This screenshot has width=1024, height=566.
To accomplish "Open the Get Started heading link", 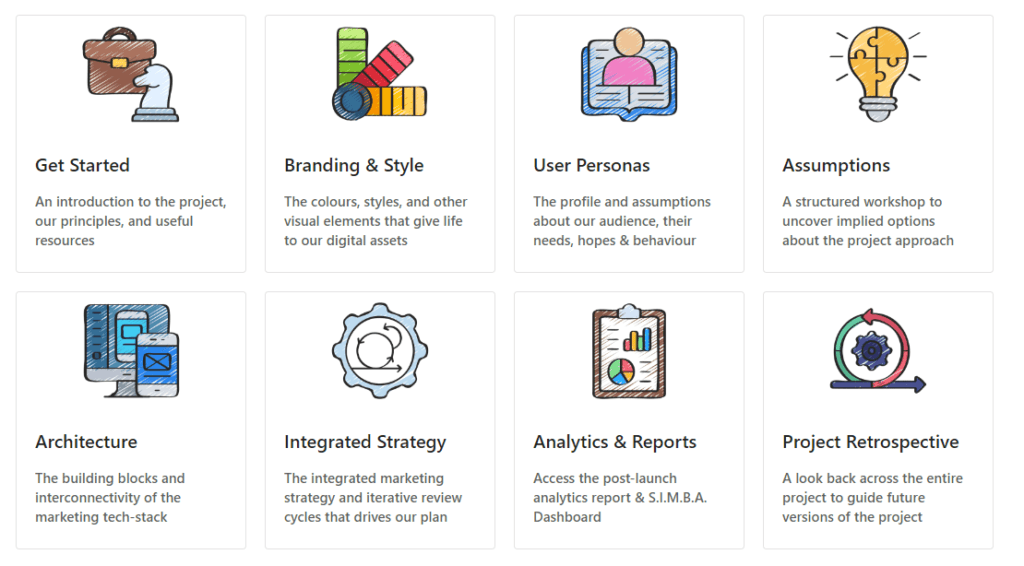I will point(82,165).
